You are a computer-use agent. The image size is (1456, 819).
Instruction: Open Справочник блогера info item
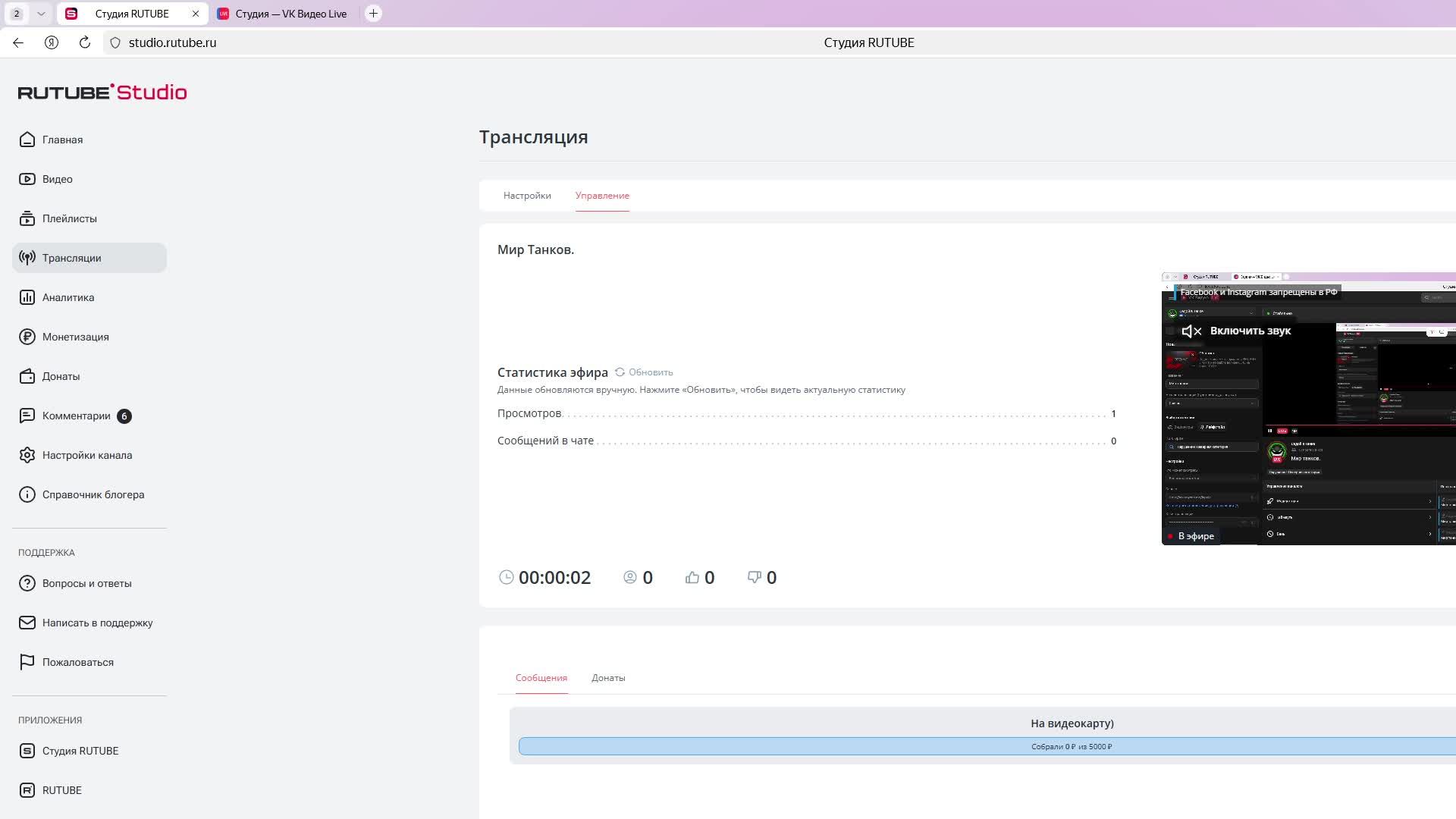pos(93,494)
